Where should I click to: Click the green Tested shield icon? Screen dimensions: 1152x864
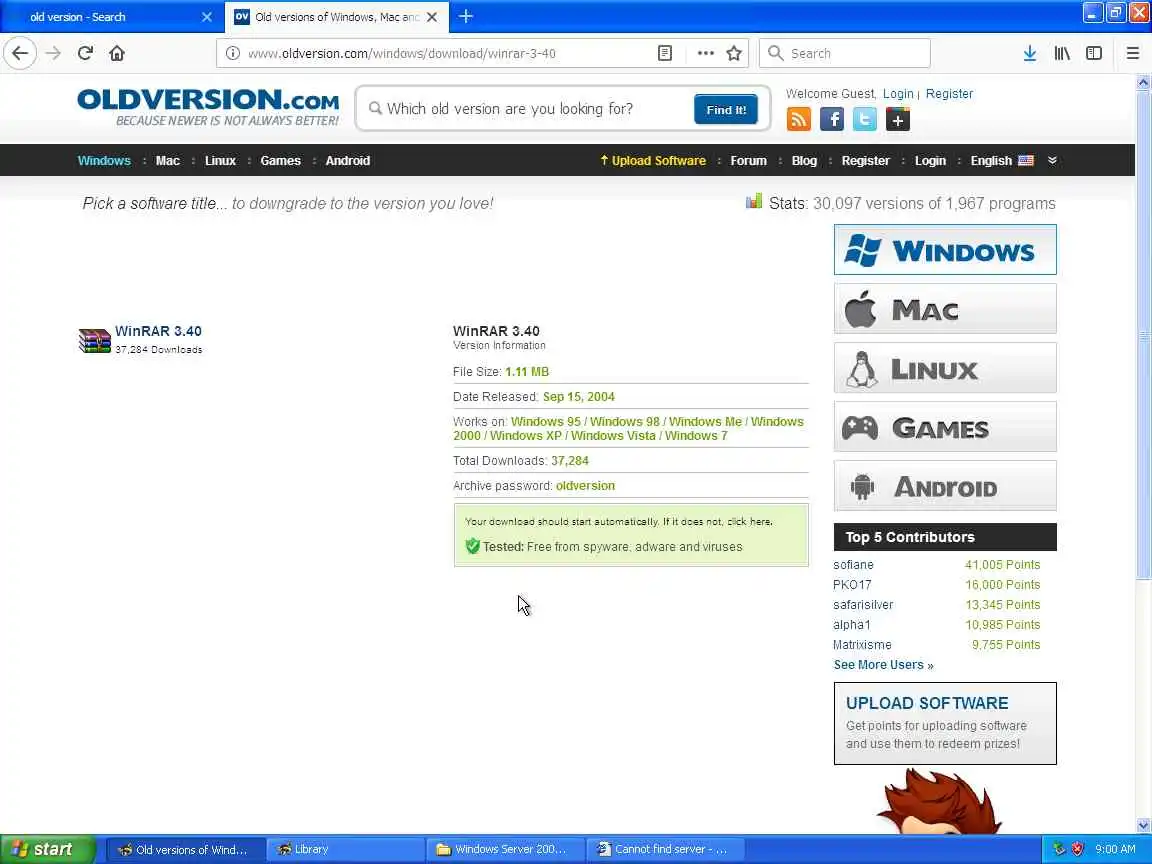tap(472, 546)
